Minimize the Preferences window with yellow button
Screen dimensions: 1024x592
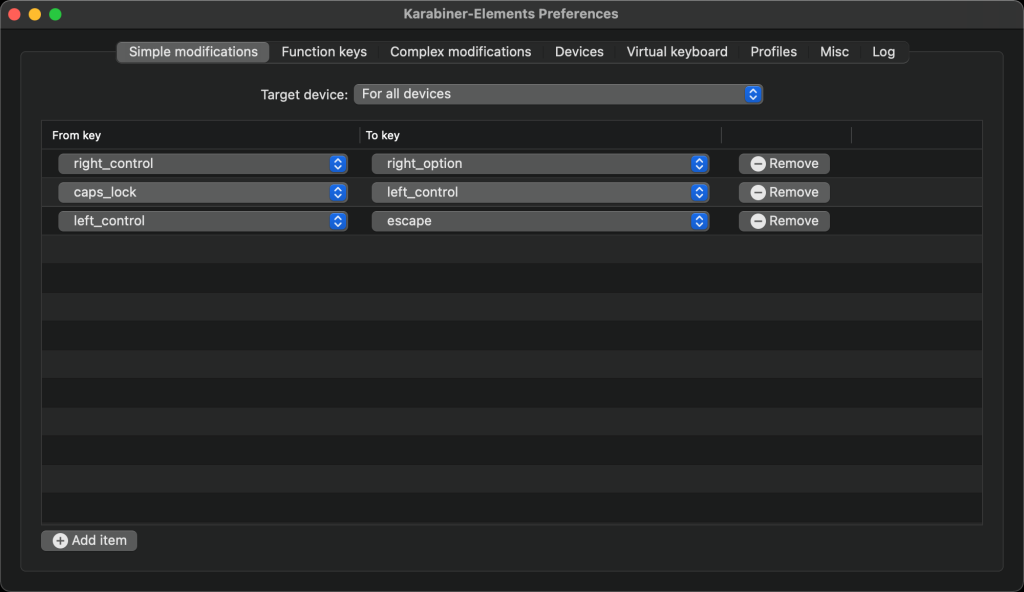35,14
